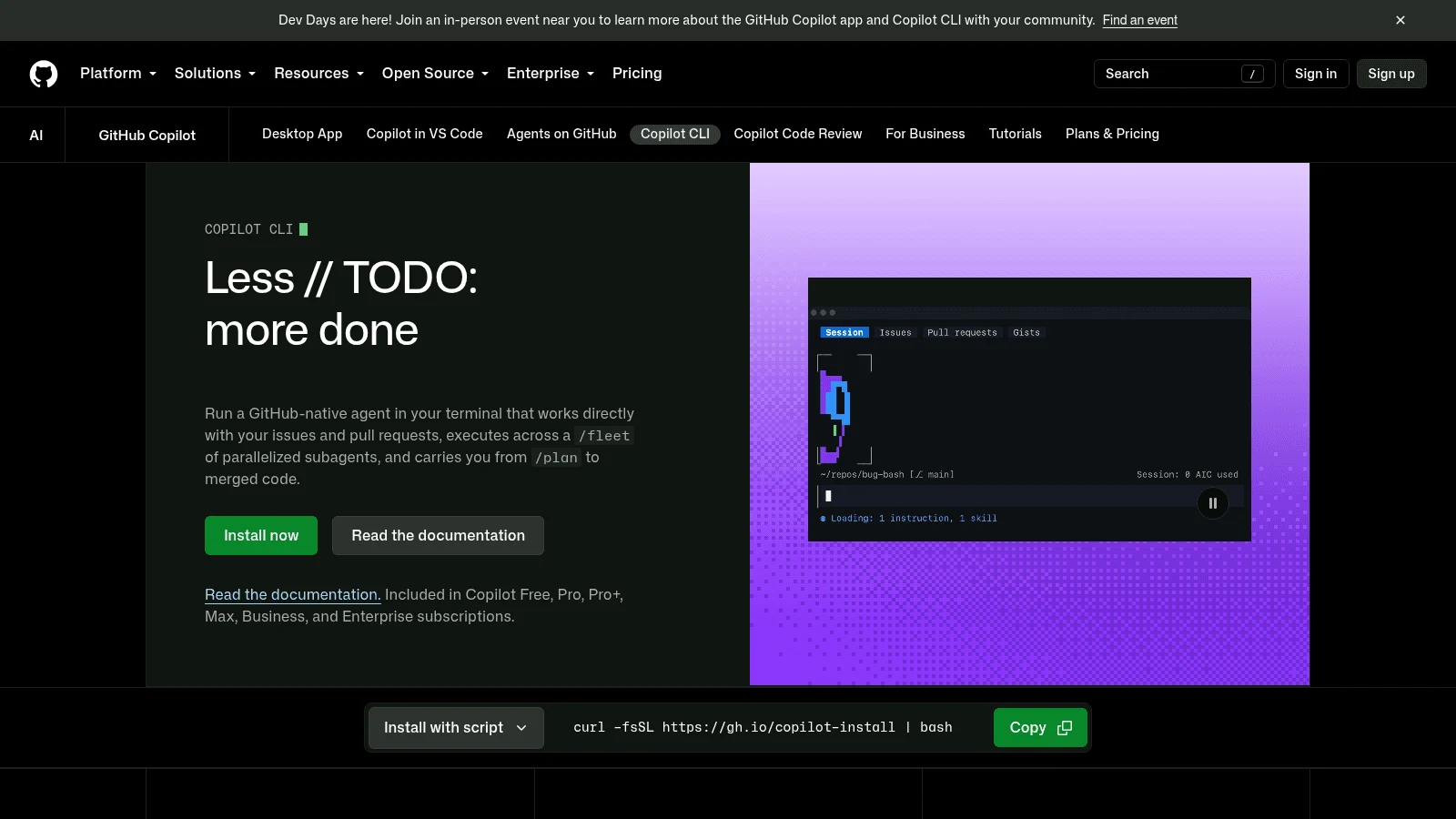Image resolution: width=1456 pixels, height=819 pixels.
Task: Click Find an event link in banner
Action: [1140, 20]
